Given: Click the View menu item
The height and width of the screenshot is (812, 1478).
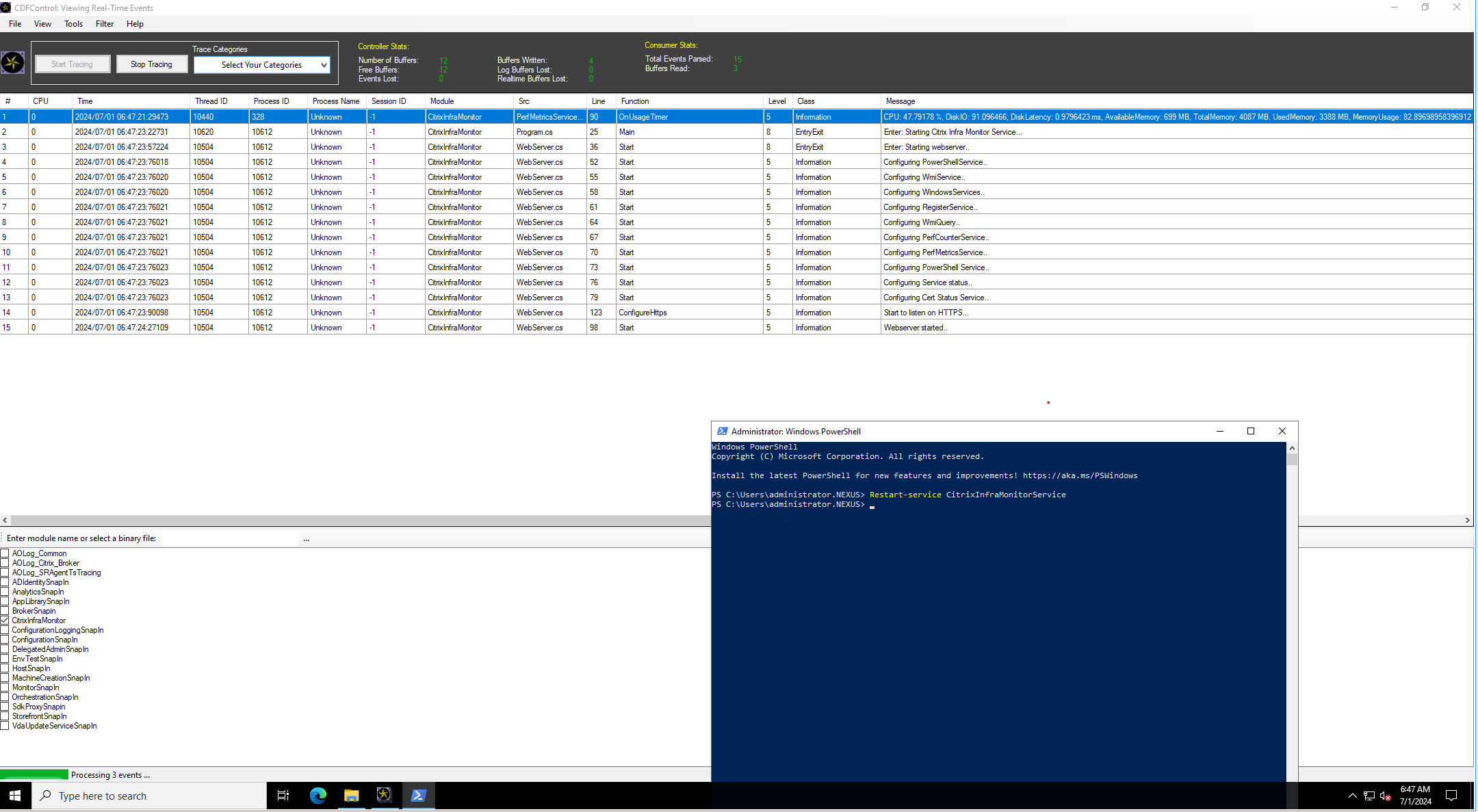Looking at the screenshot, I should click(x=42, y=24).
